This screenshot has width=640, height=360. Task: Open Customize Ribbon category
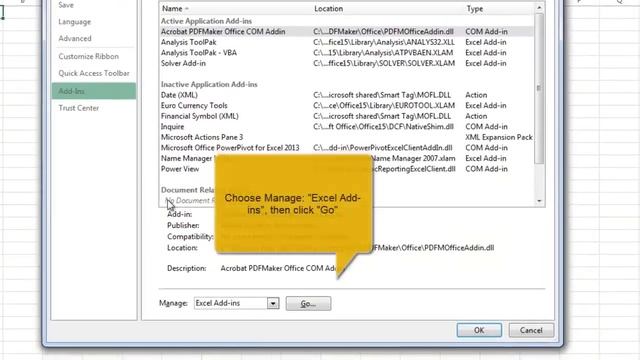89,57
